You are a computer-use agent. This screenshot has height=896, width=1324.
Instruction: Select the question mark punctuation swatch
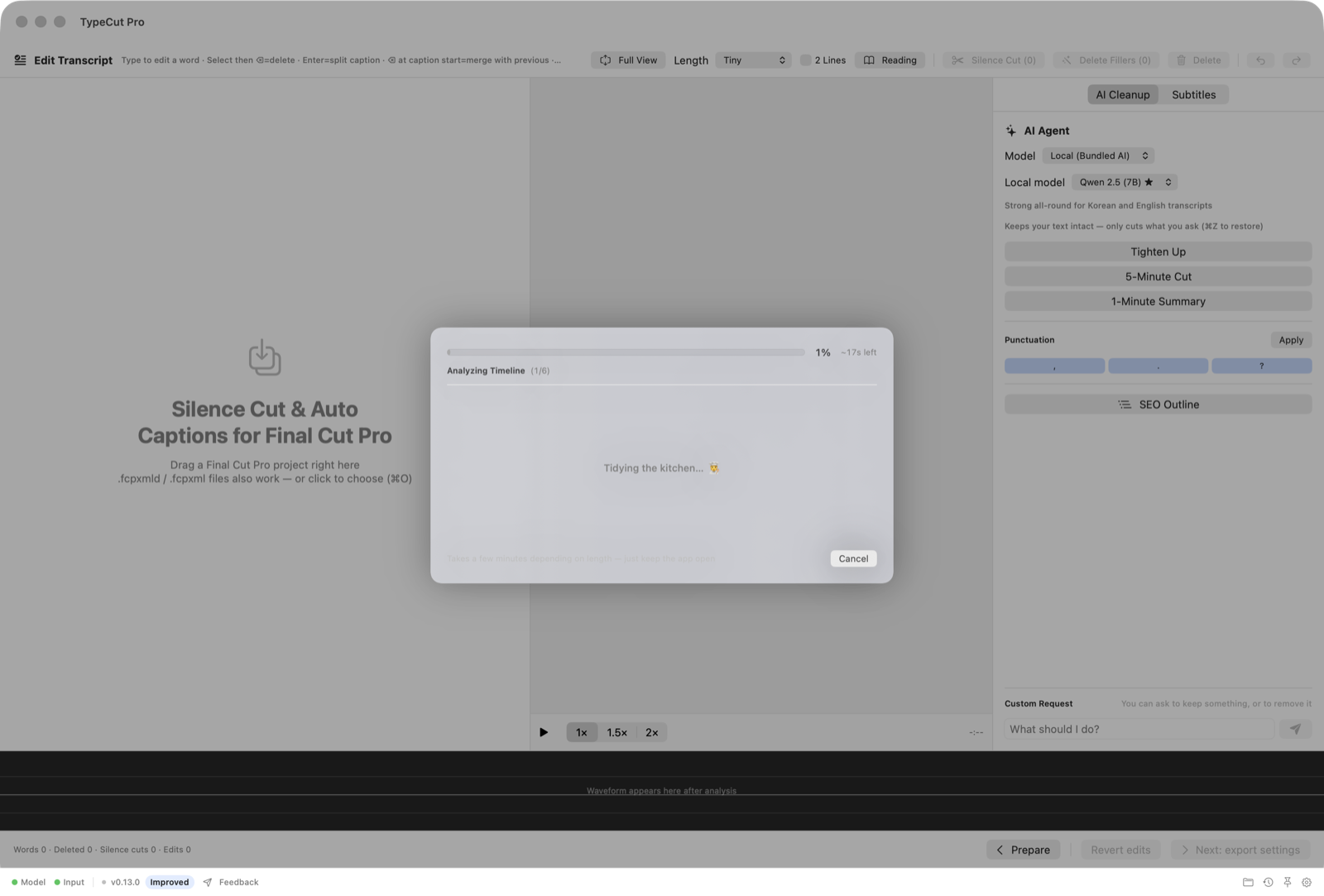pos(1261,366)
